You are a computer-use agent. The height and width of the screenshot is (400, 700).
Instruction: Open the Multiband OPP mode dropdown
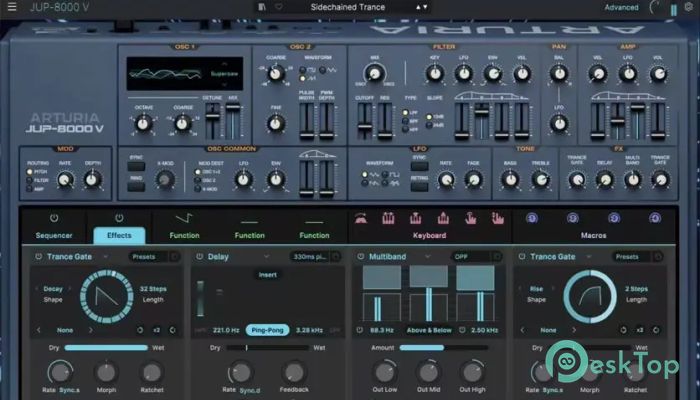tap(469, 256)
